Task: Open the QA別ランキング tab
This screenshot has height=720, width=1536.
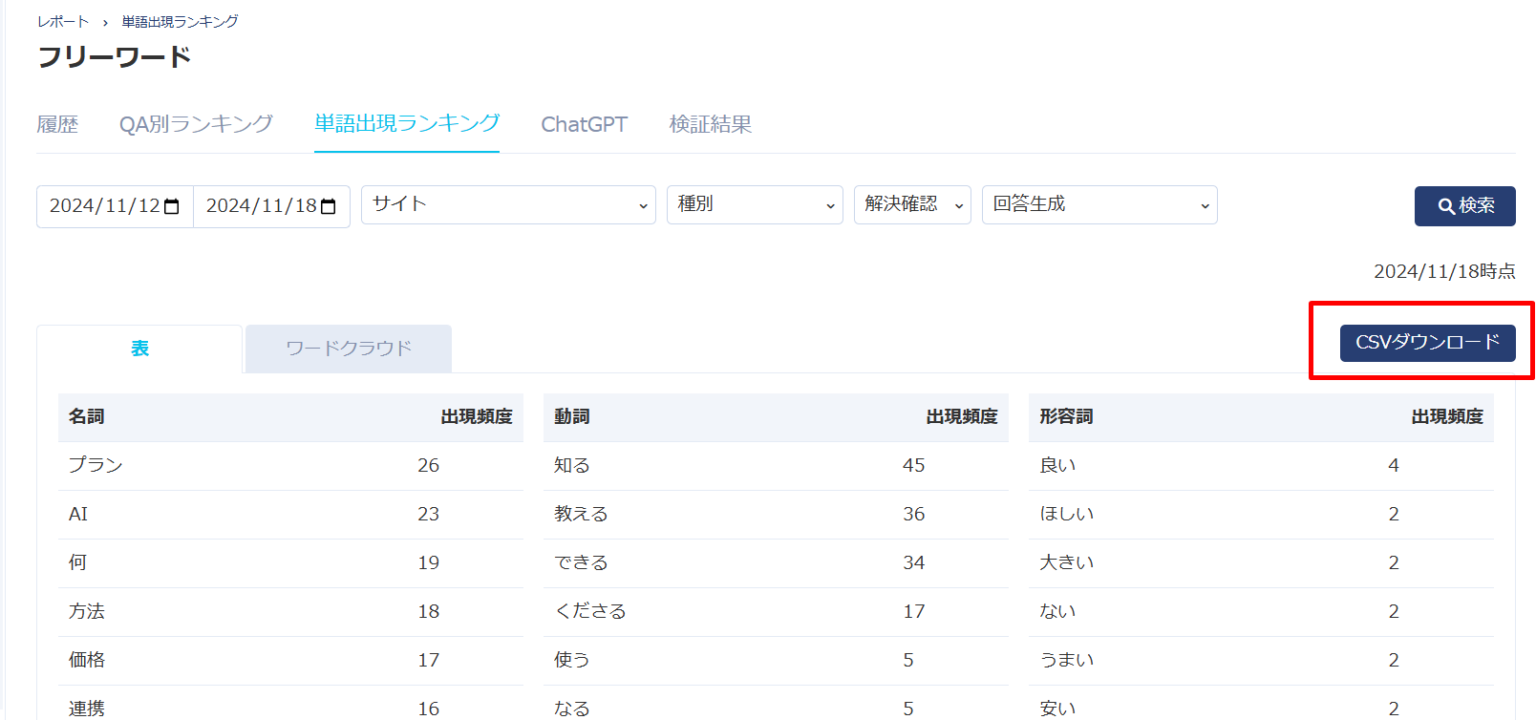Action: pyautogui.click(x=196, y=124)
